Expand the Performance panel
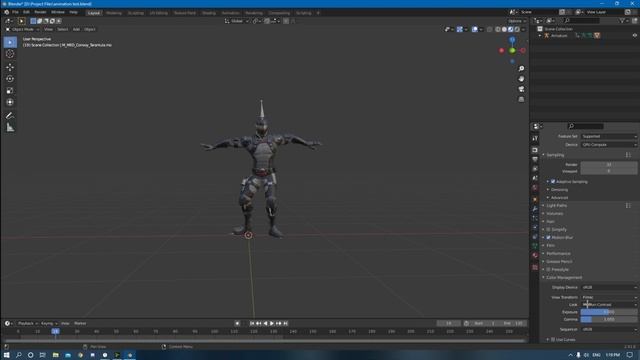This screenshot has width=640, height=360. pos(557,253)
